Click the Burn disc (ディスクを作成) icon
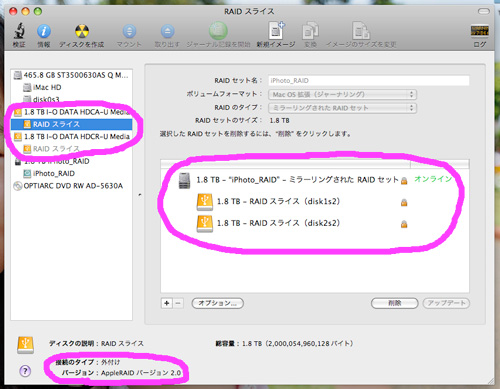Screen dimensions: 500x389 pyautogui.click(x=82, y=31)
